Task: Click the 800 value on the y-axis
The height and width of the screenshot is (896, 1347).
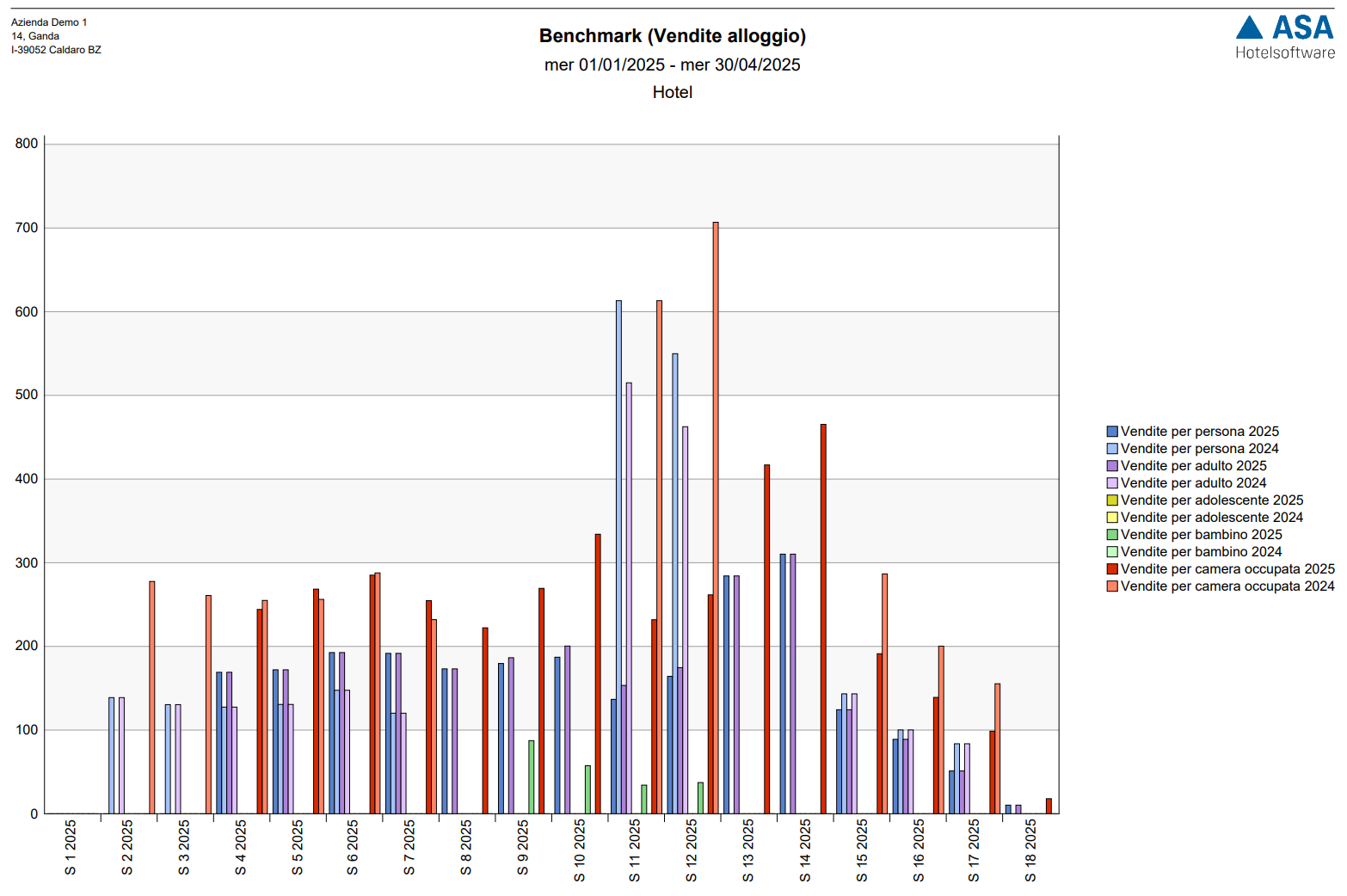Action: click(x=27, y=144)
